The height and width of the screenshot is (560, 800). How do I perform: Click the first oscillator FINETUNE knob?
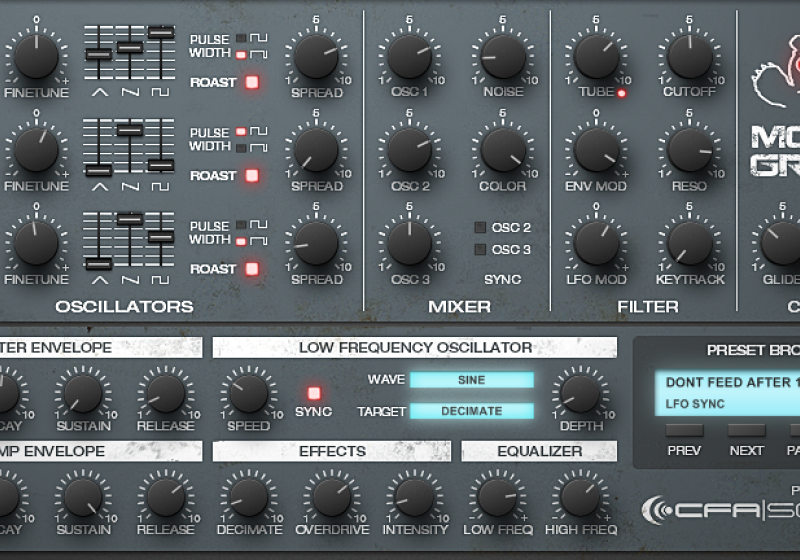36,56
